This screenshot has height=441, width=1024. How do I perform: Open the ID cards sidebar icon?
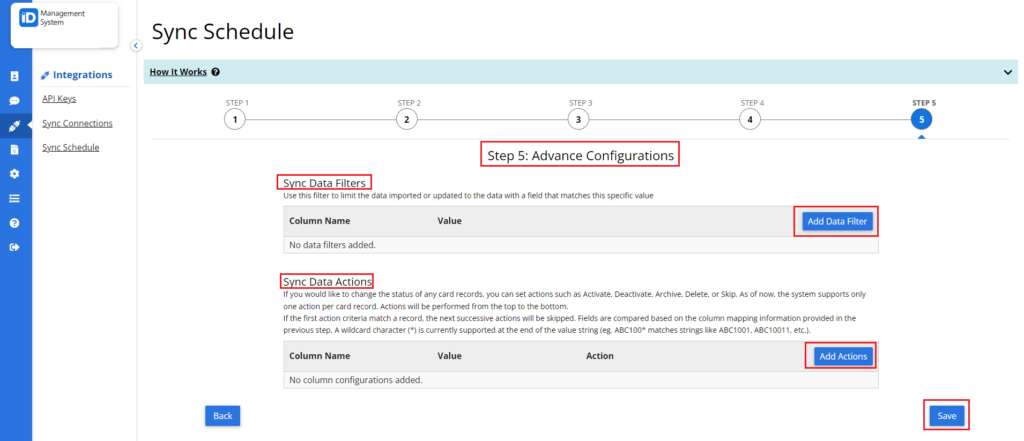click(x=14, y=76)
